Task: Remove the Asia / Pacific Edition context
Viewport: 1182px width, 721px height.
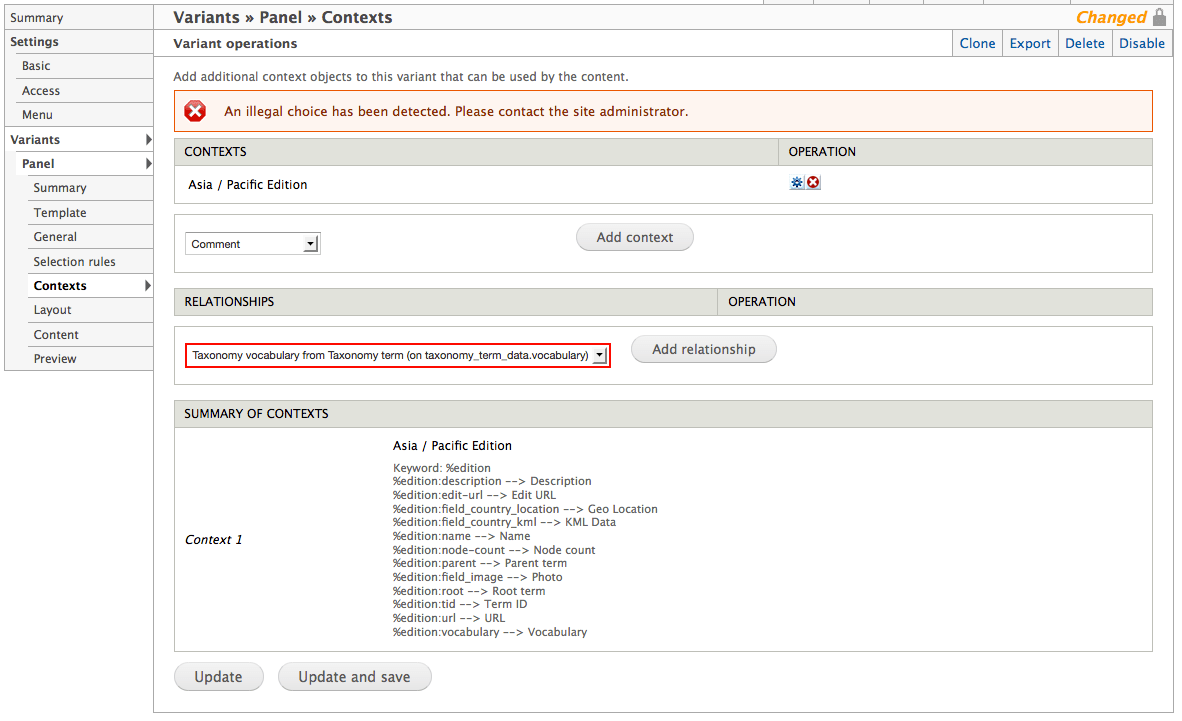Action: [813, 182]
